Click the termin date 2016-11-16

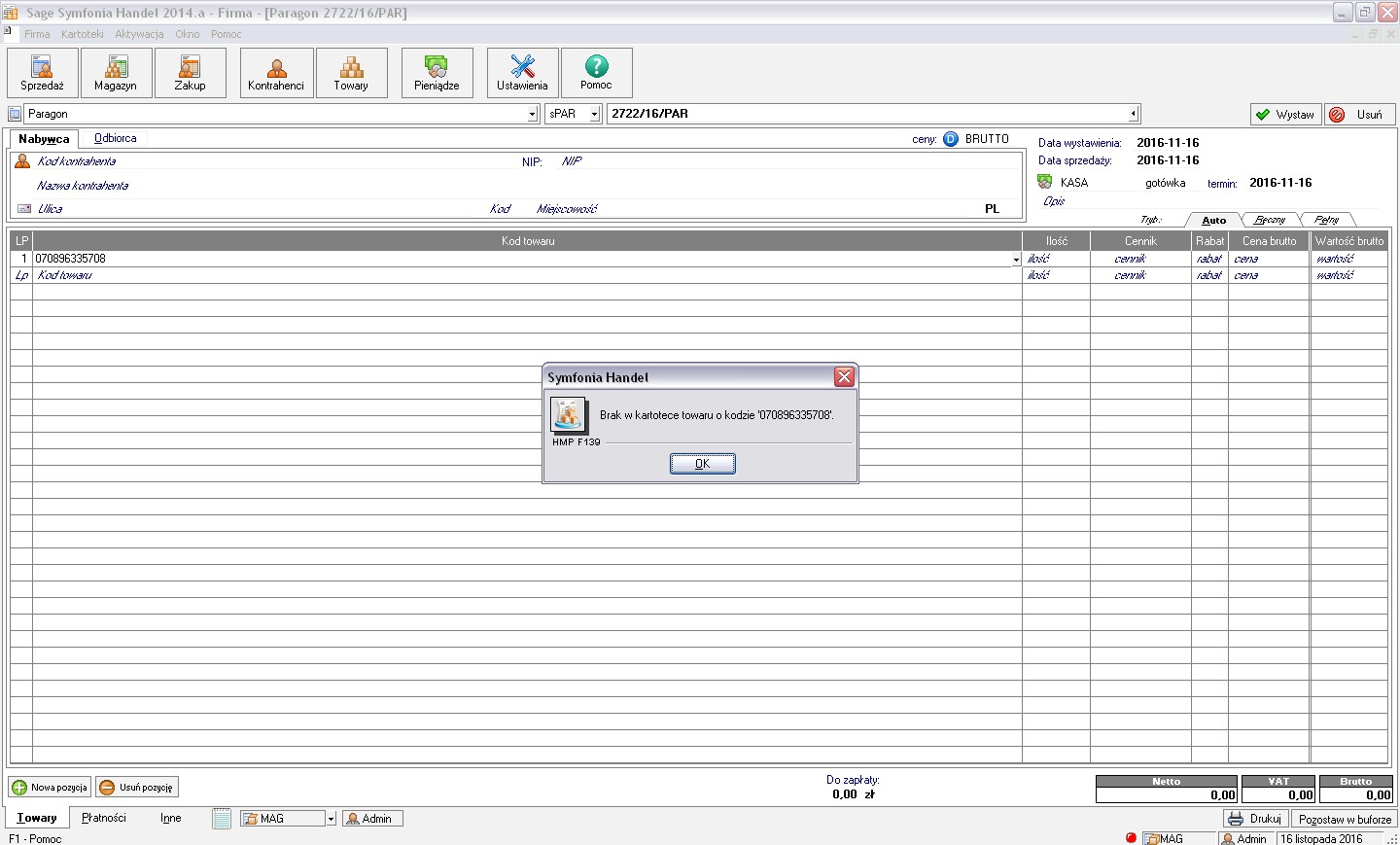(x=1280, y=182)
